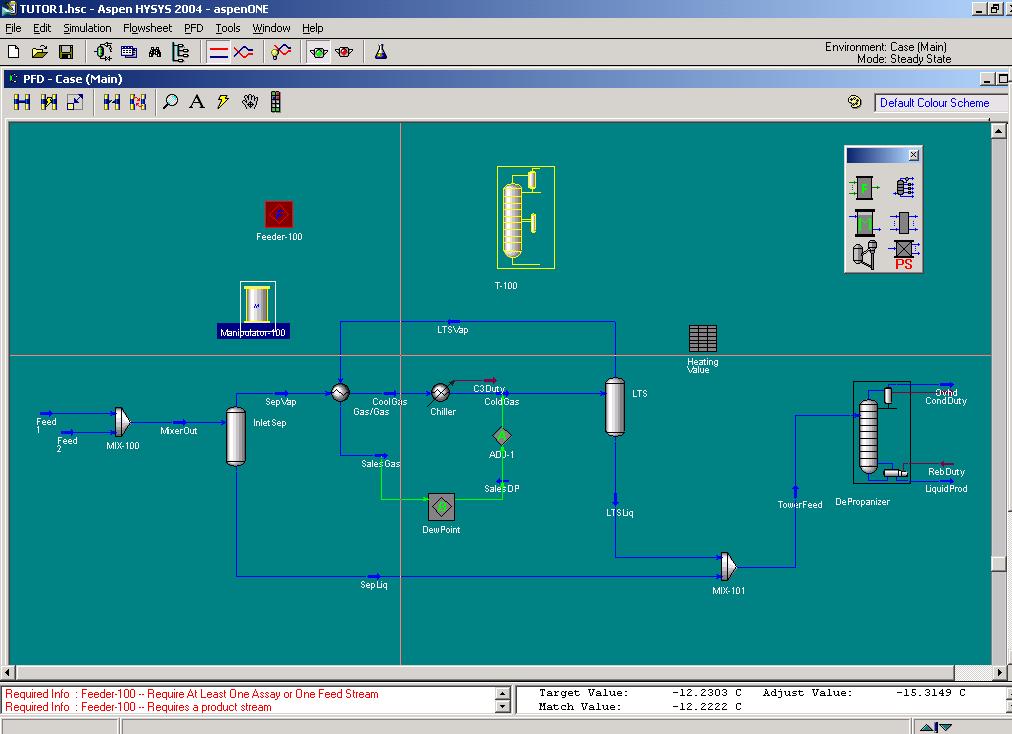
Task: Open the tree-shaped Simulation Navigator icon
Action: click(x=181, y=52)
